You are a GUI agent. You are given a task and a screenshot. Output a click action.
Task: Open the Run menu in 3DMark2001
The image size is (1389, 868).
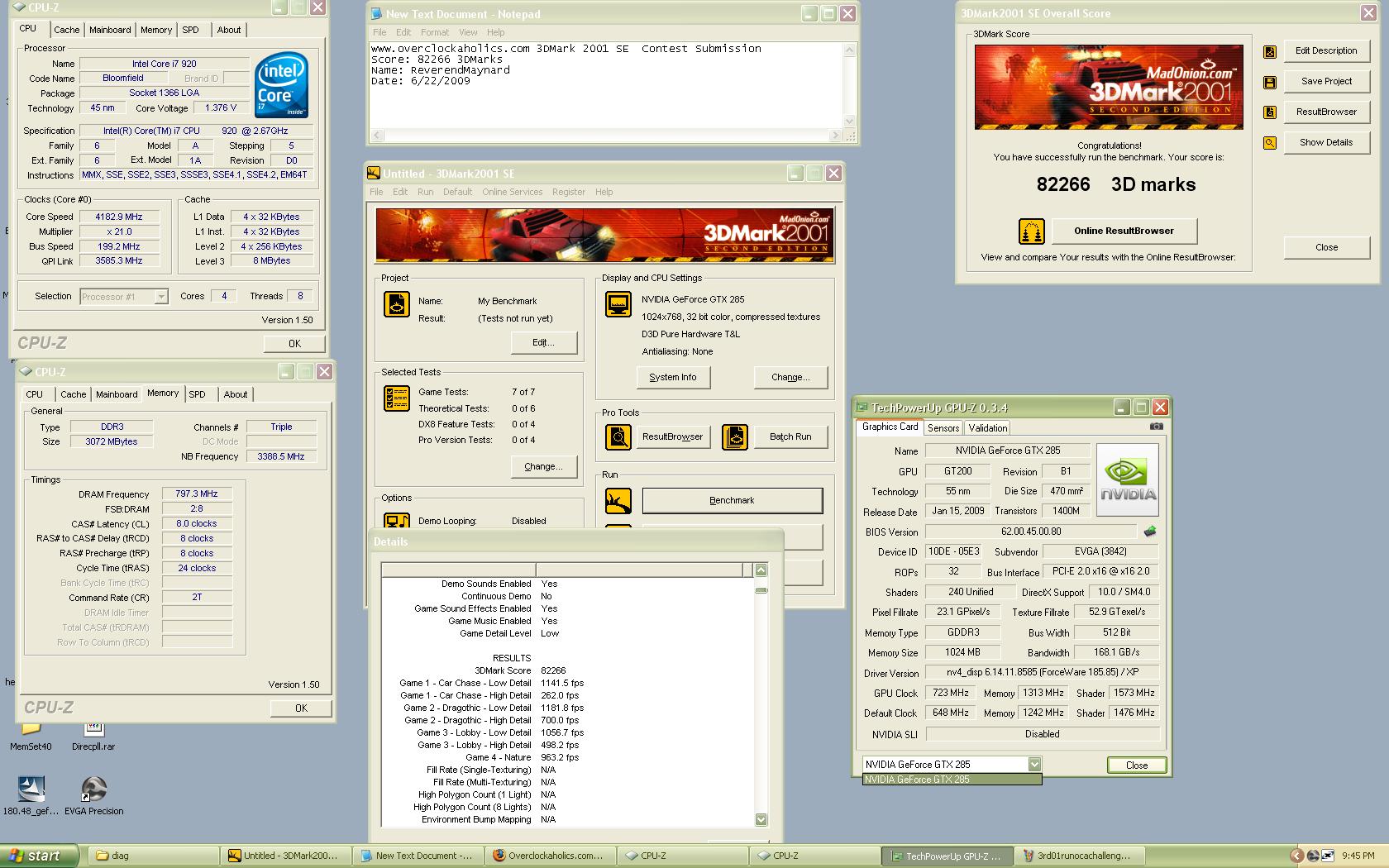click(x=425, y=192)
